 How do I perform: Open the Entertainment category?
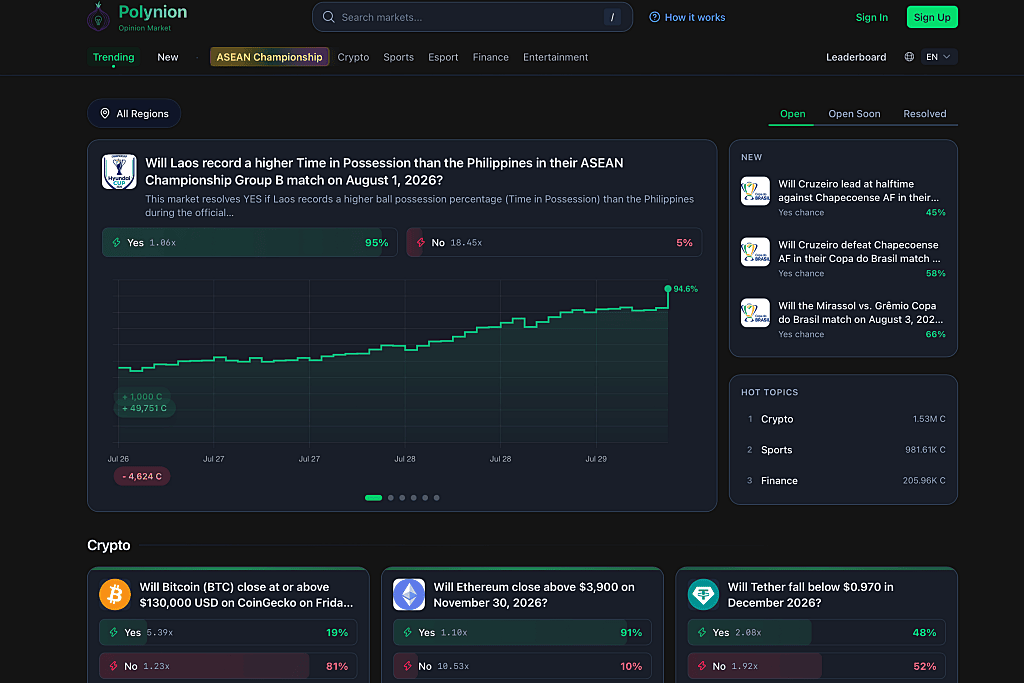(x=555, y=57)
